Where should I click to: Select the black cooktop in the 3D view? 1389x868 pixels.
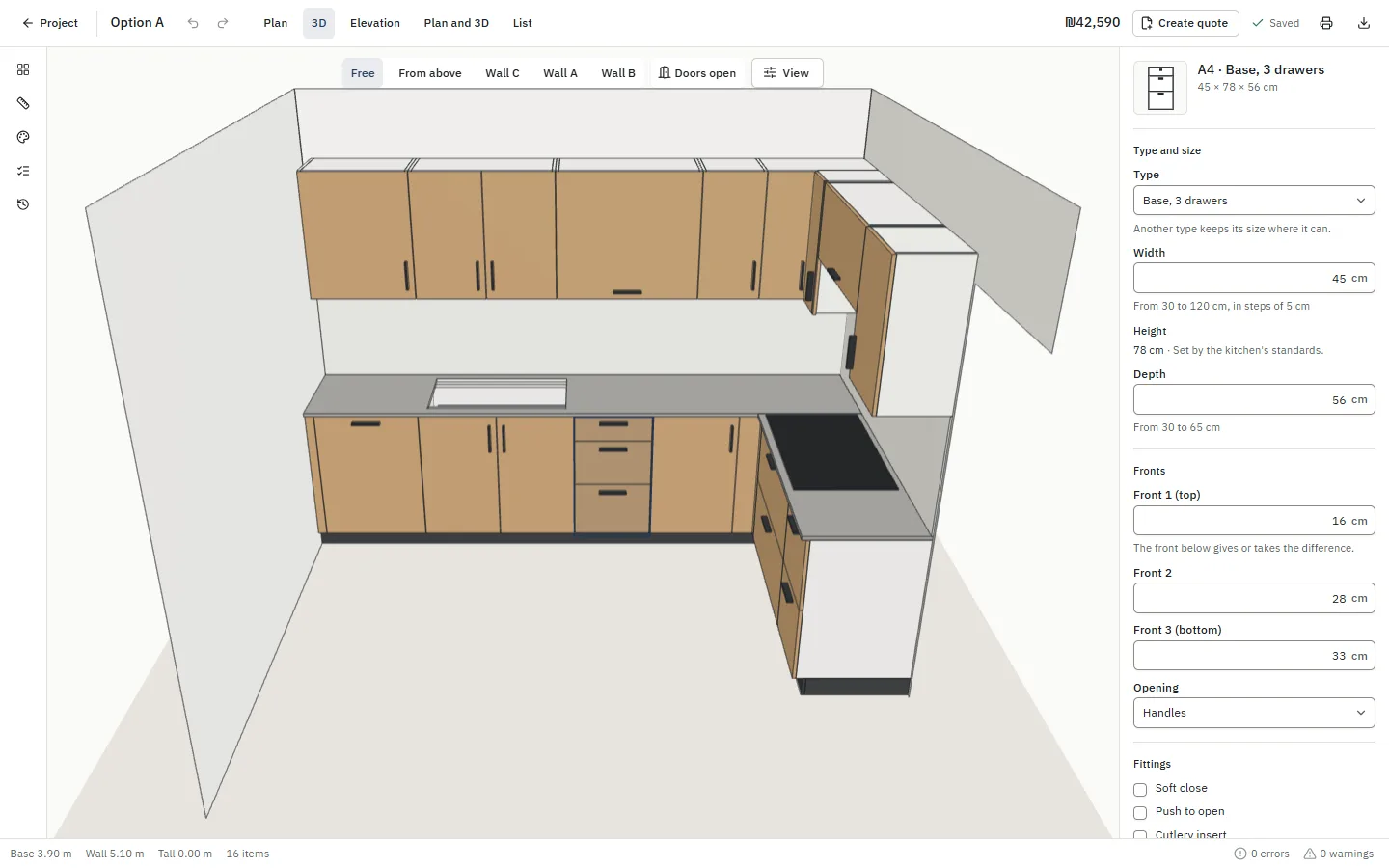831,451
